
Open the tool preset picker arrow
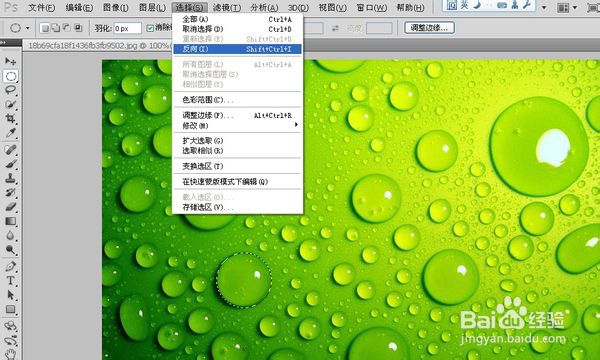point(28,28)
